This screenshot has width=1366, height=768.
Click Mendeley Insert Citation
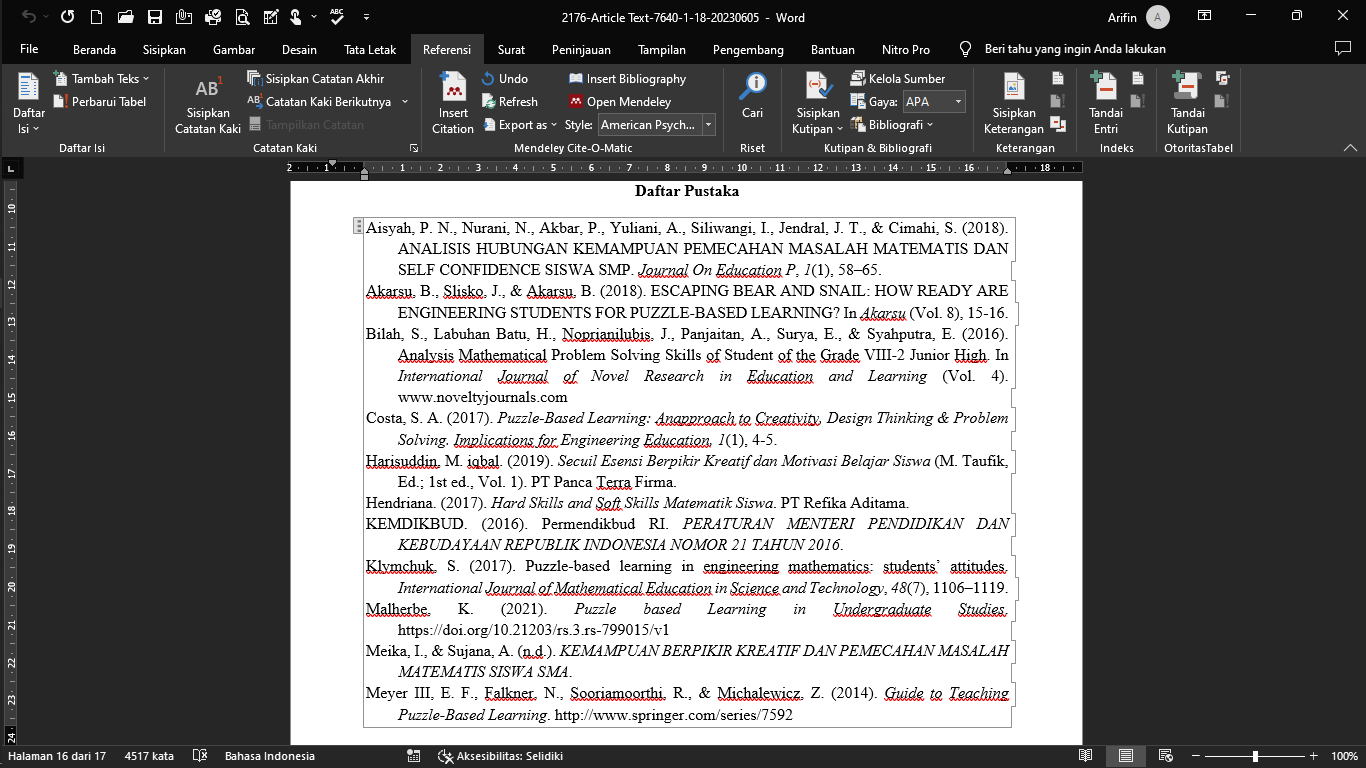(453, 104)
